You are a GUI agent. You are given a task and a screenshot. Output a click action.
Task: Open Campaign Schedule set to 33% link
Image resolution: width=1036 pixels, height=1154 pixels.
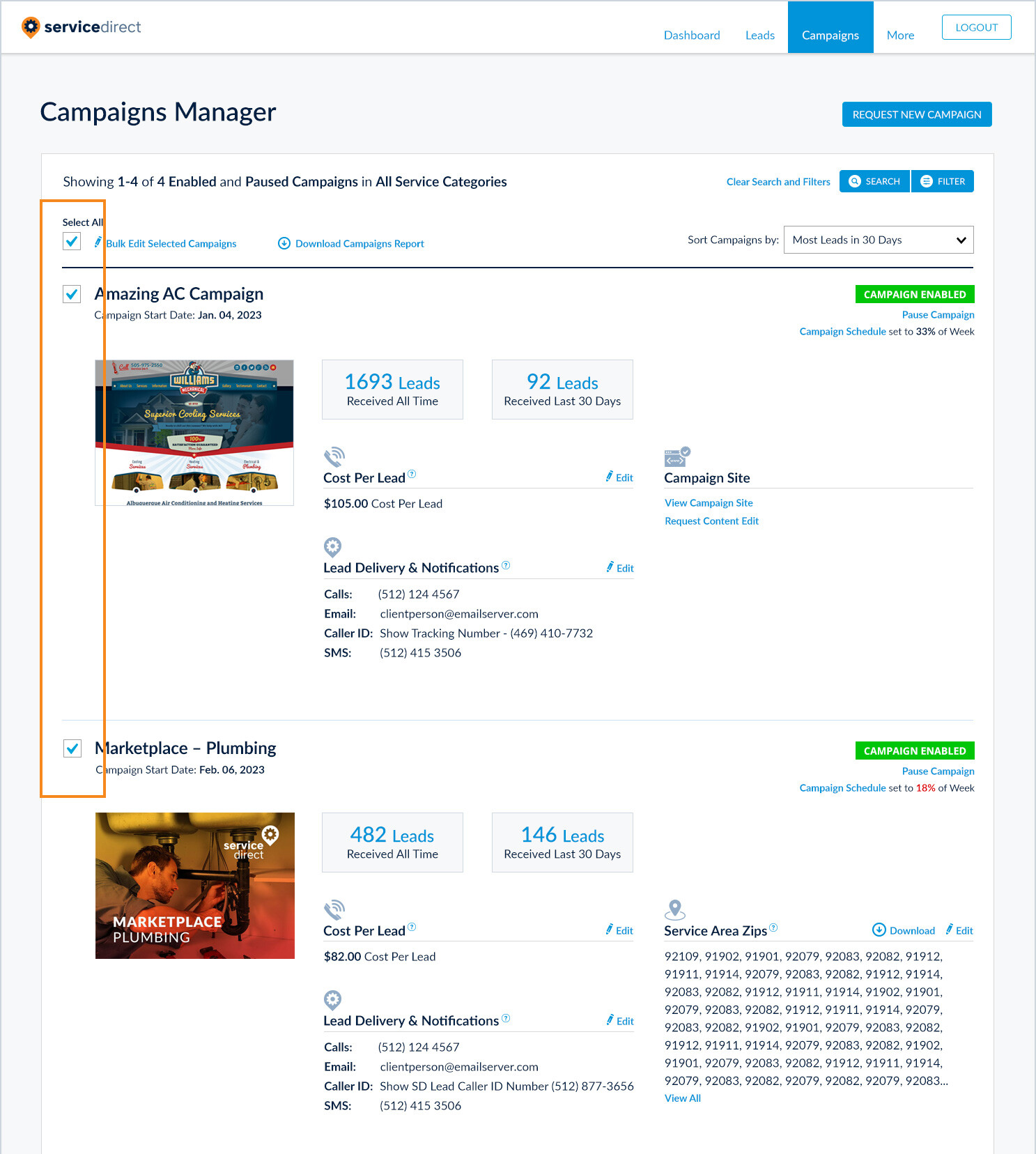click(x=842, y=331)
